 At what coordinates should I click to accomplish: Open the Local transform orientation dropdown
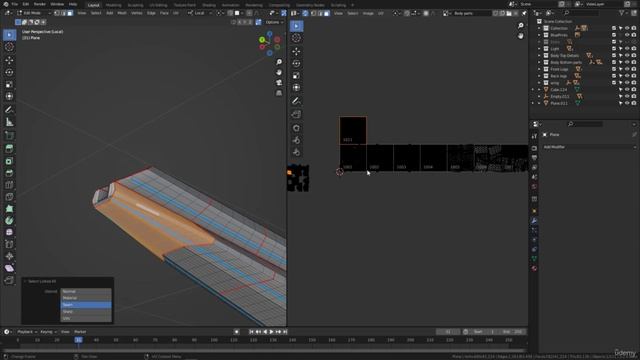[x=199, y=13]
